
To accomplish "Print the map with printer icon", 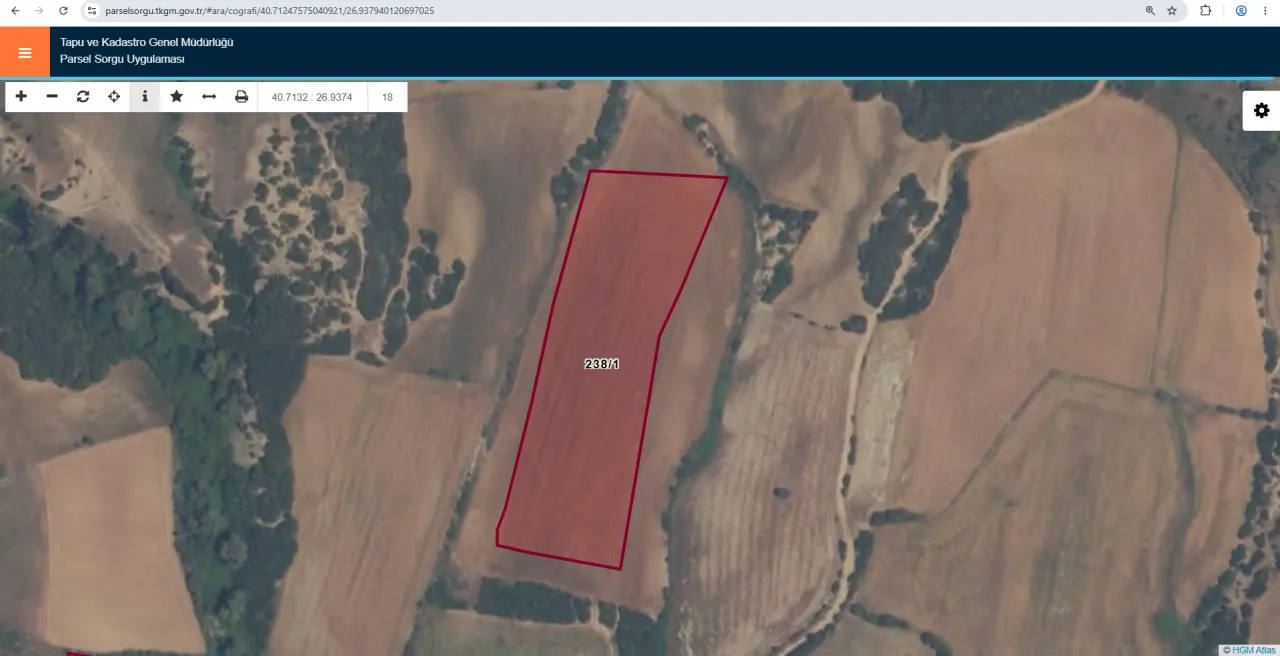I will [x=241, y=97].
